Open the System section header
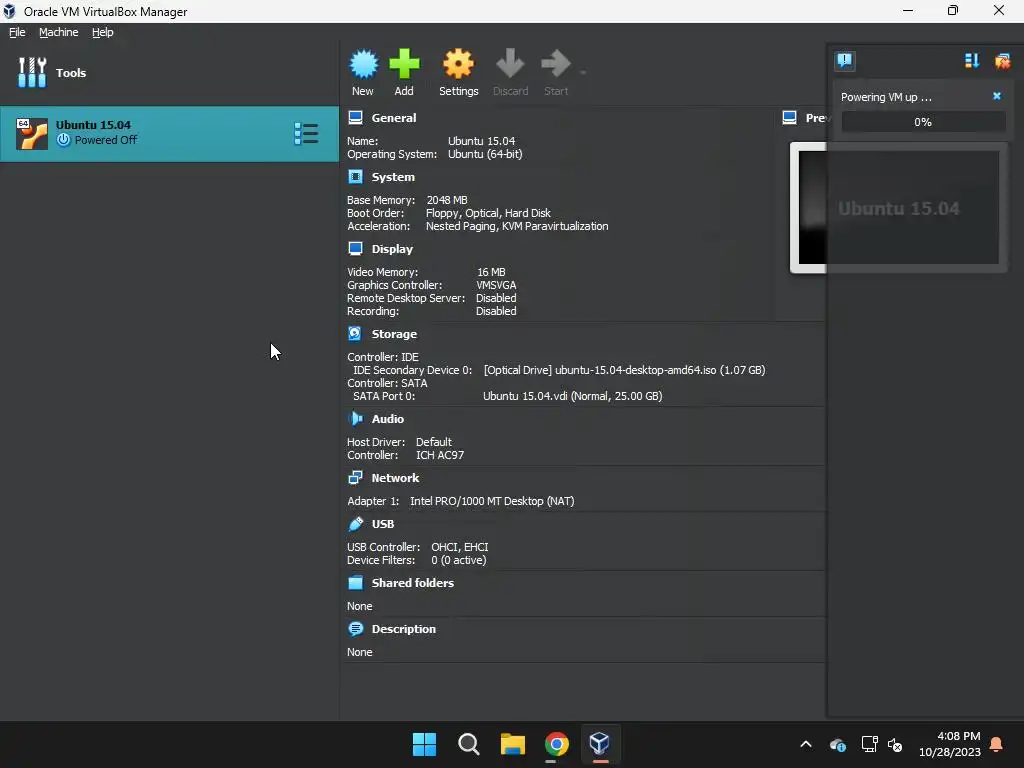 [393, 177]
